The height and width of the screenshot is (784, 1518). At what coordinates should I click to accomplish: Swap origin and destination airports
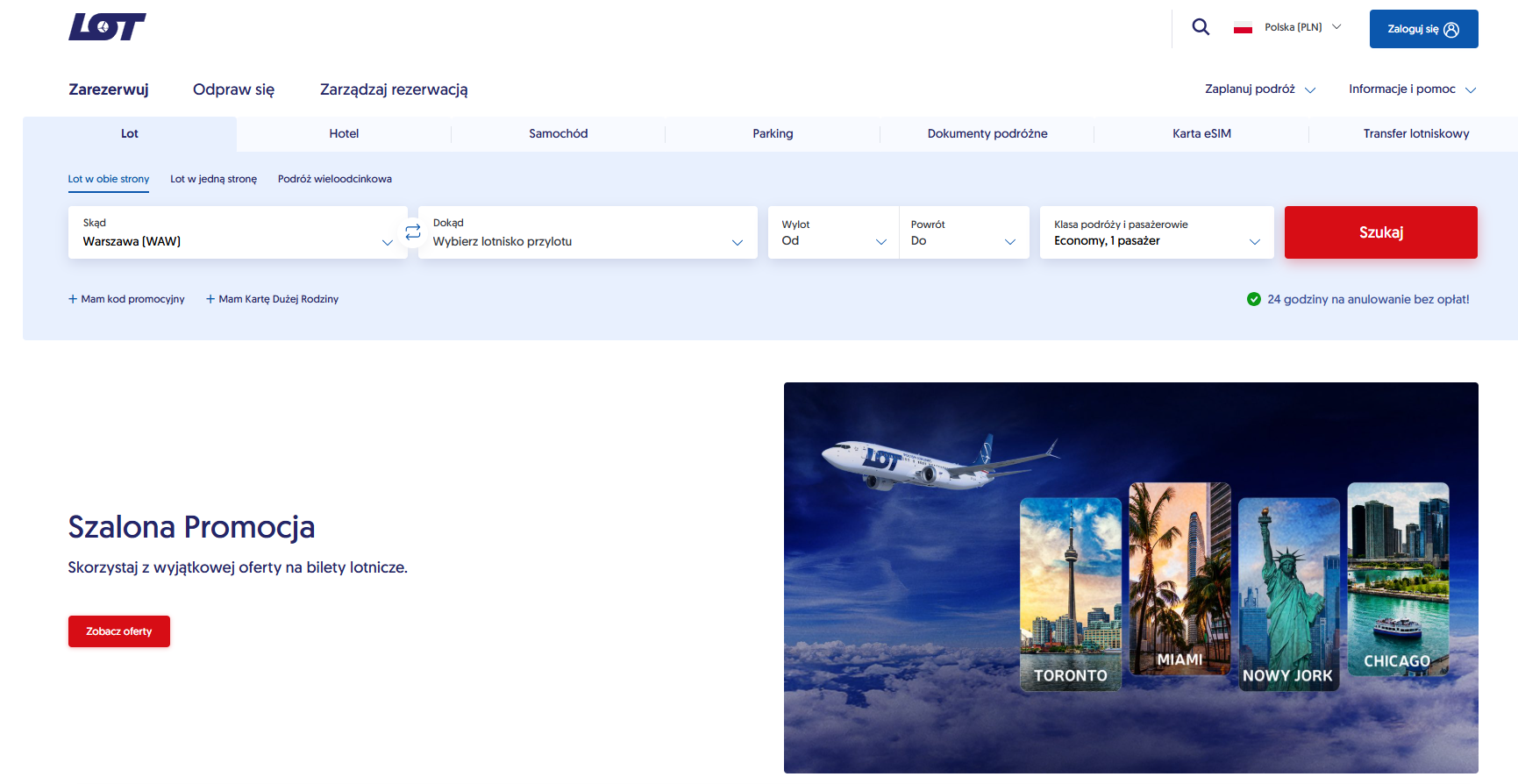tap(413, 232)
